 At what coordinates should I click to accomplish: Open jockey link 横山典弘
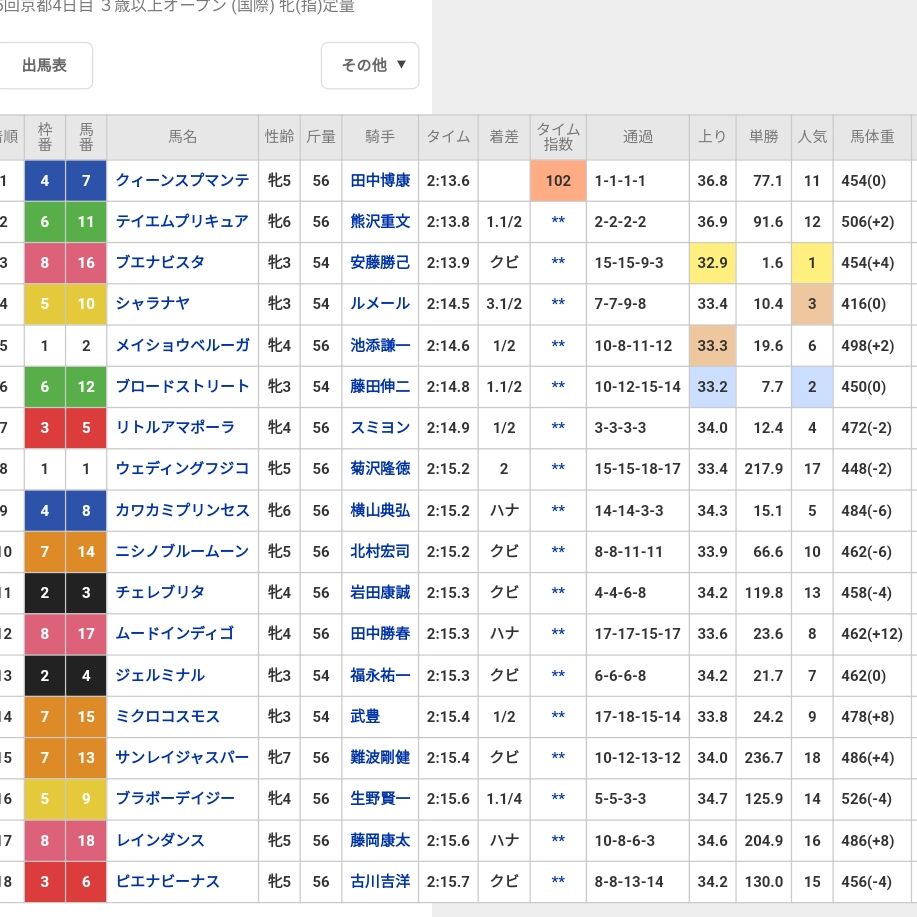pyautogui.click(x=380, y=511)
